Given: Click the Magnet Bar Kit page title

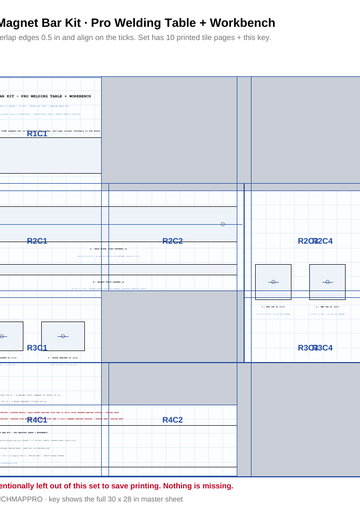Looking at the screenshot, I should click(137, 23).
